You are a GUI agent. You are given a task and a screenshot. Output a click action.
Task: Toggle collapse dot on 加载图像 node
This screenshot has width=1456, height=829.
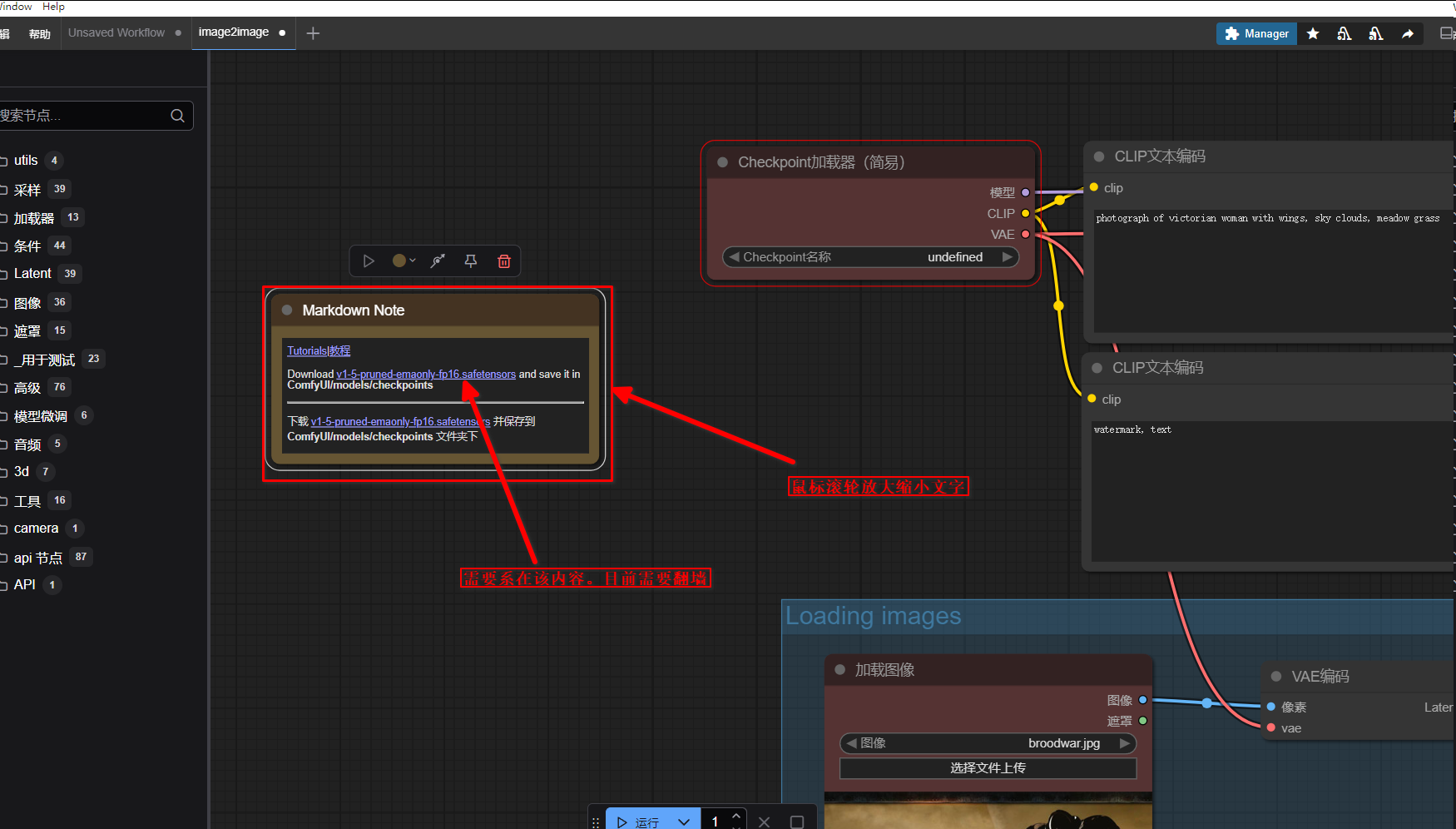point(840,670)
